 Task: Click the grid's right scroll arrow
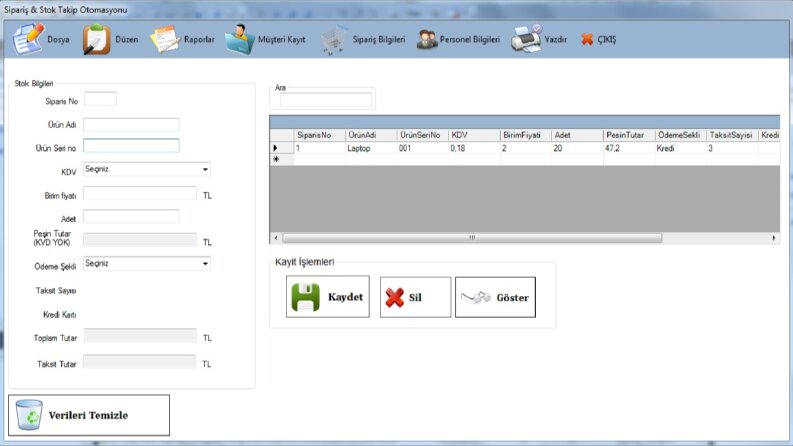pos(774,238)
